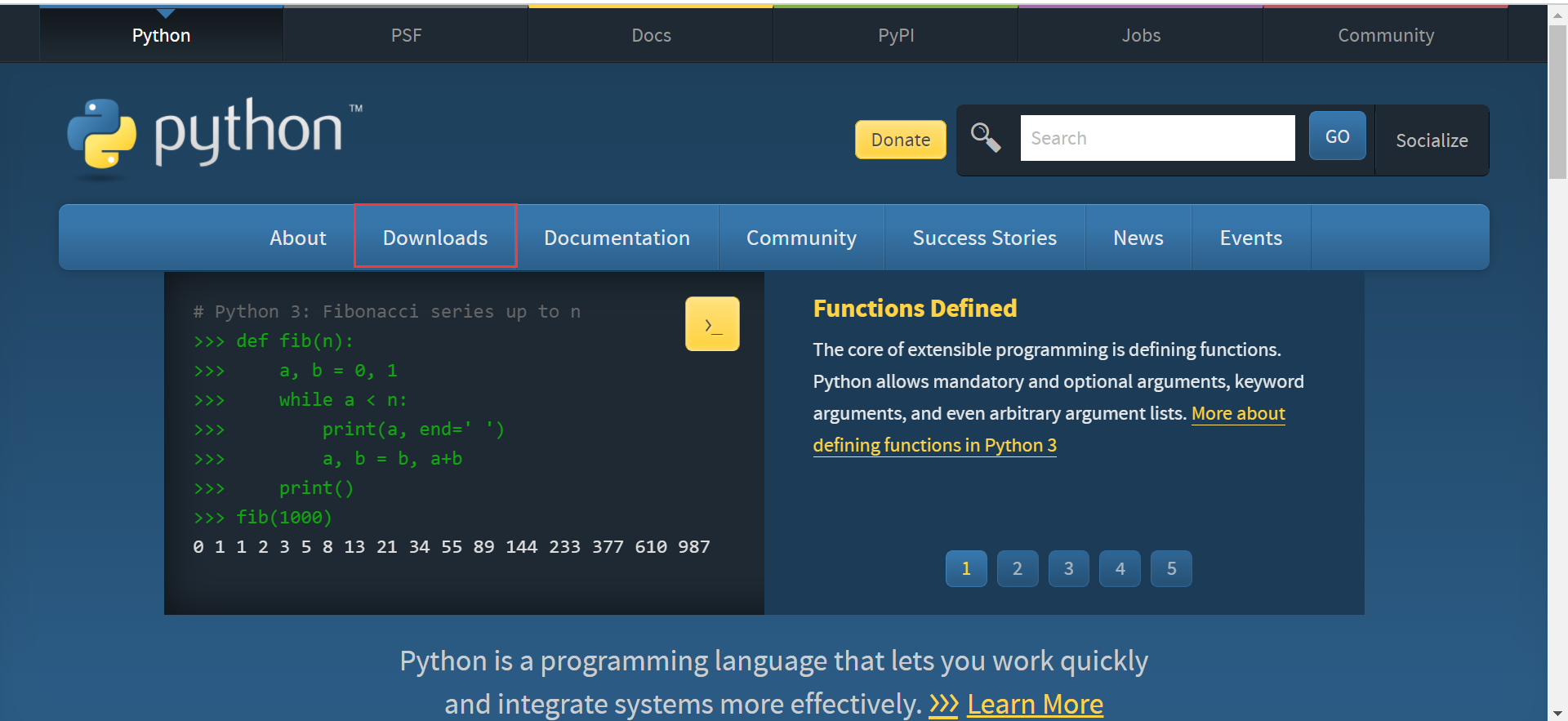Open the Downloads menu
Screen dimensions: 1568x721
pos(435,238)
